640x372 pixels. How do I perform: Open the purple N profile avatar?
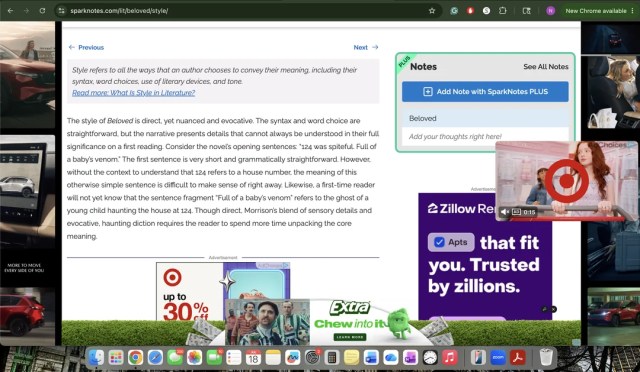550,11
